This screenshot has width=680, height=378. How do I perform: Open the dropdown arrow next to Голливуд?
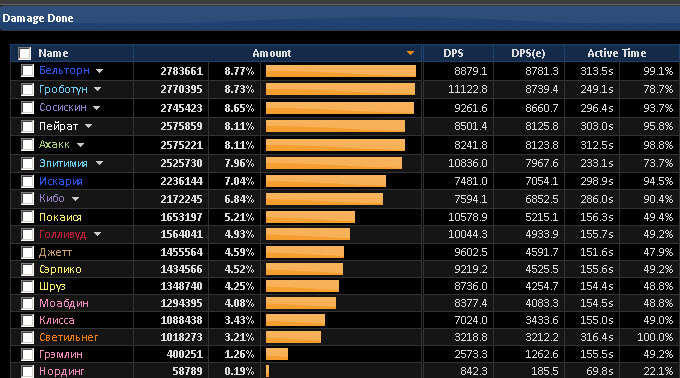tap(97, 234)
